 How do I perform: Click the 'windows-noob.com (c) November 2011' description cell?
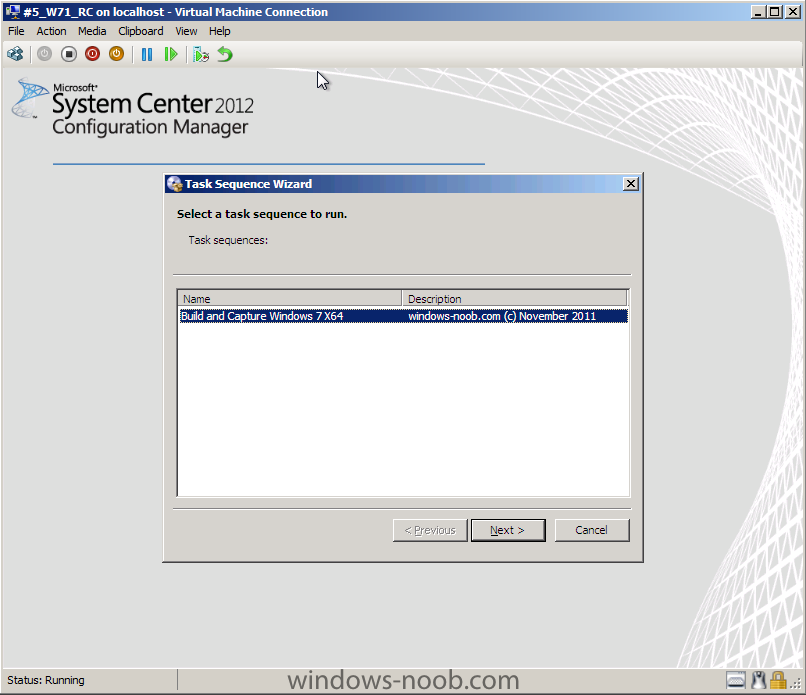[x=502, y=316]
